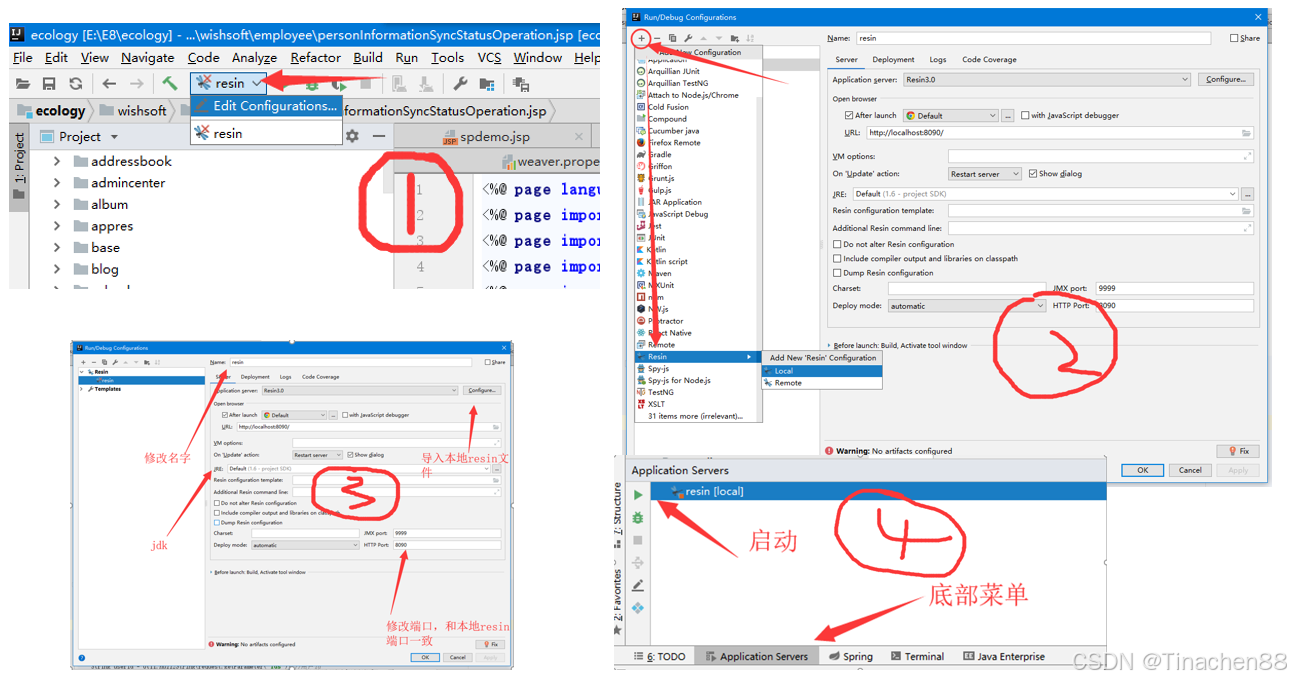Click the green Debug bug in Application Servers
The height and width of the screenshot is (683, 1291).
[638, 517]
